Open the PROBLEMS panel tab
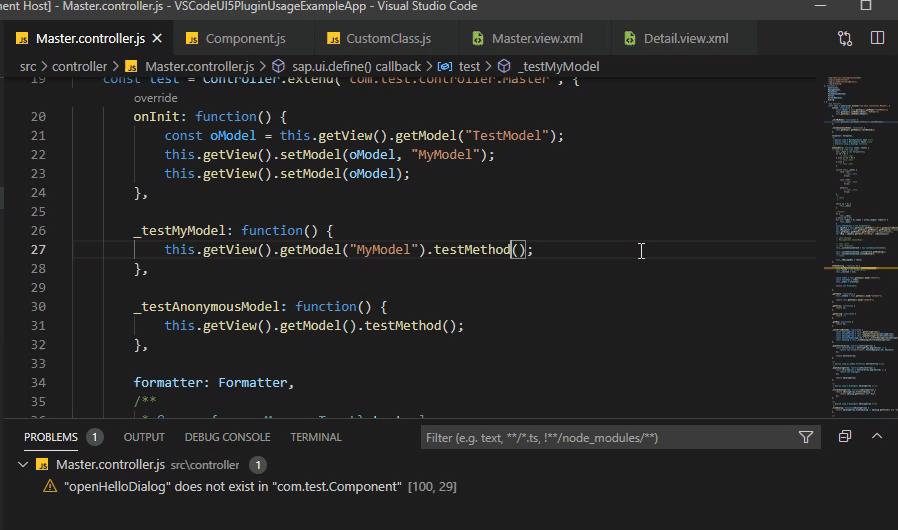The width and height of the screenshot is (898, 530). (x=50, y=437)
